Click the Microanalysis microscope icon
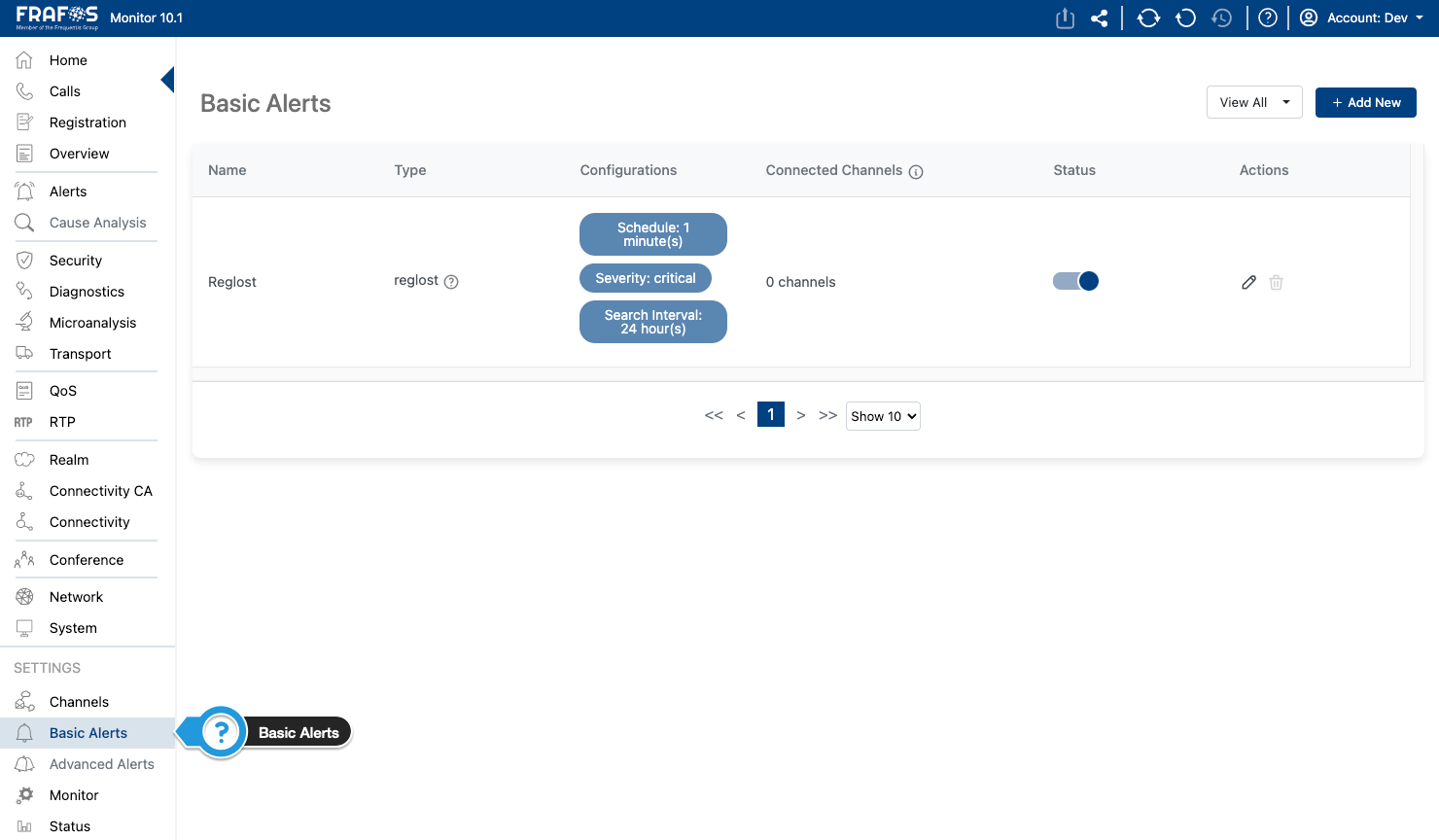The height and width of the screenshot is (840, 1439). [x=24, y=323]
